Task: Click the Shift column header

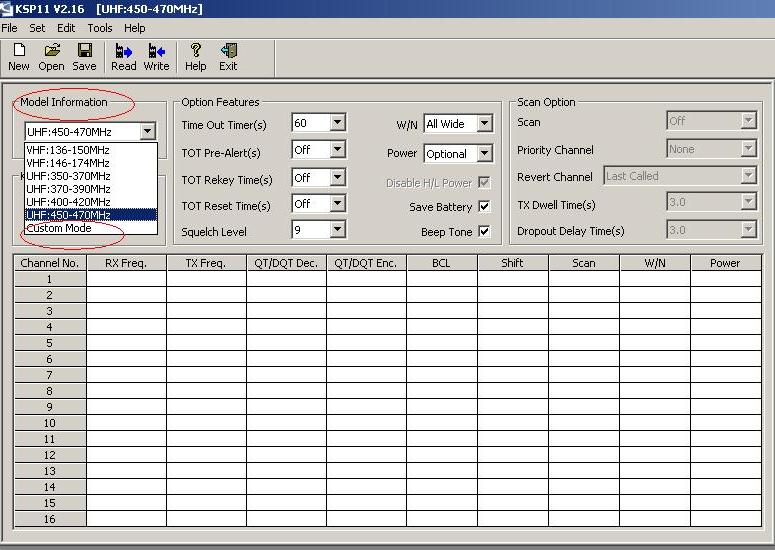Action: [x=513, y=263]
